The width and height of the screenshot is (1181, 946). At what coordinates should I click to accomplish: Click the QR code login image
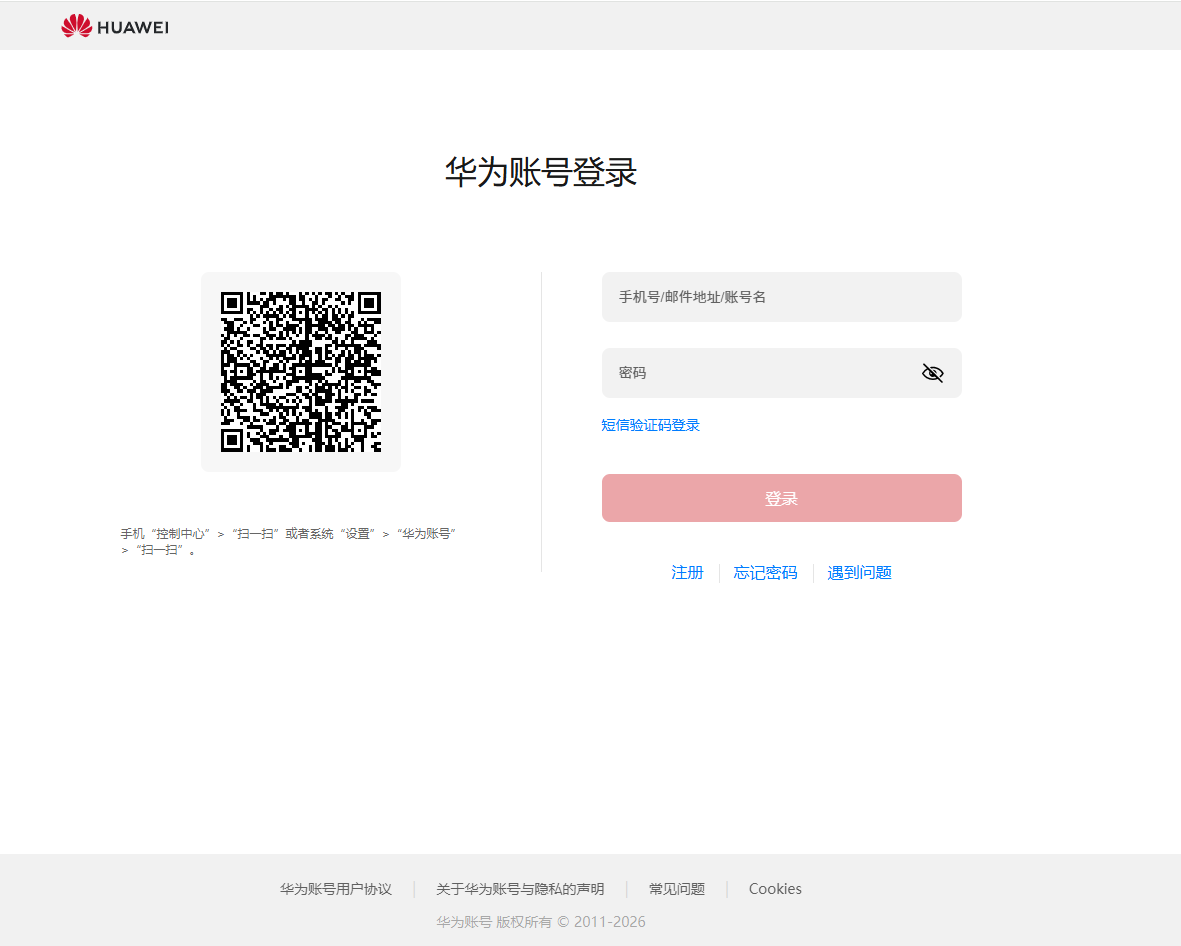pyautogui.click(x=301, y=372)
